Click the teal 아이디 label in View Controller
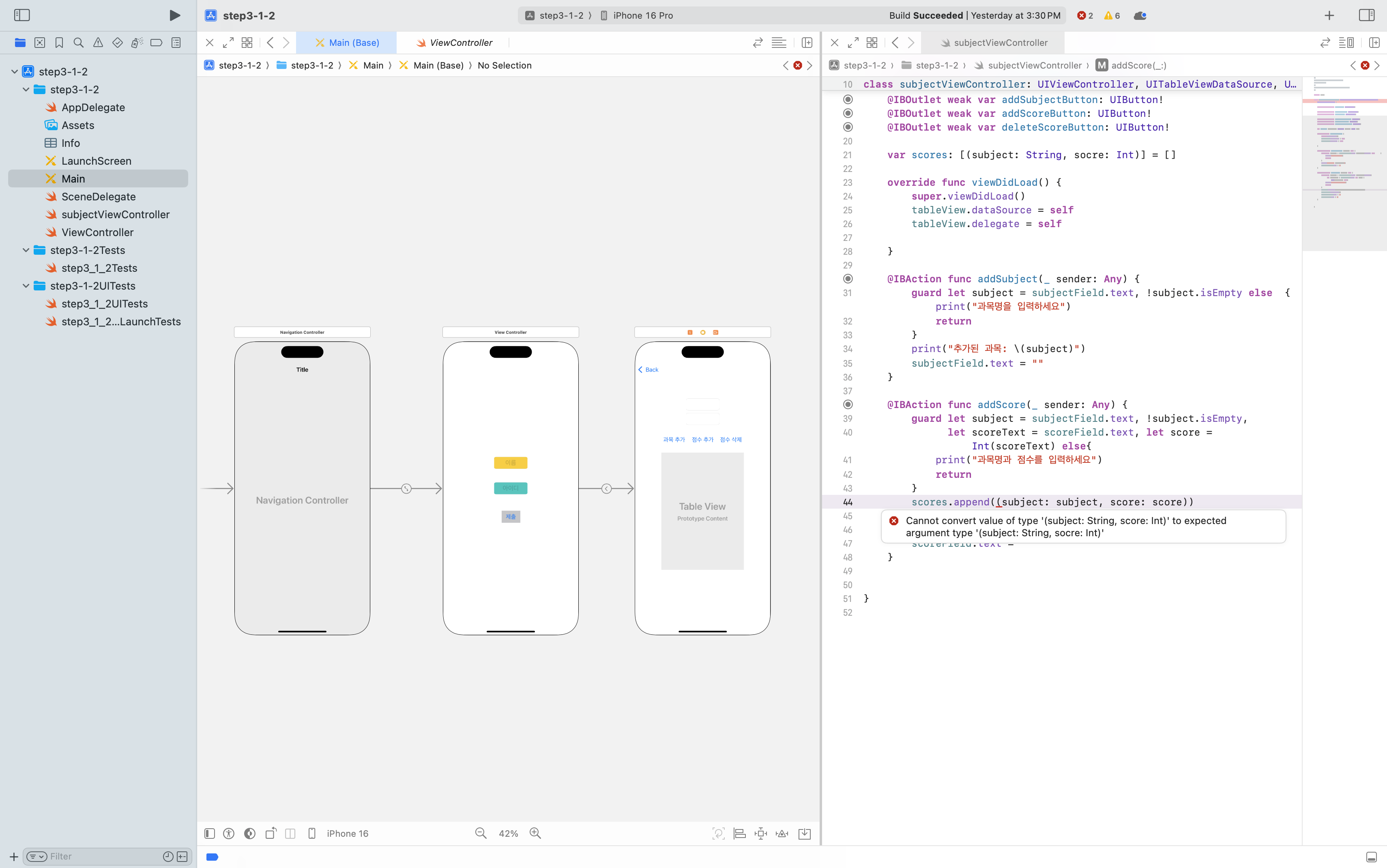This screenshot has width=1387, height=868. (510, 488)
